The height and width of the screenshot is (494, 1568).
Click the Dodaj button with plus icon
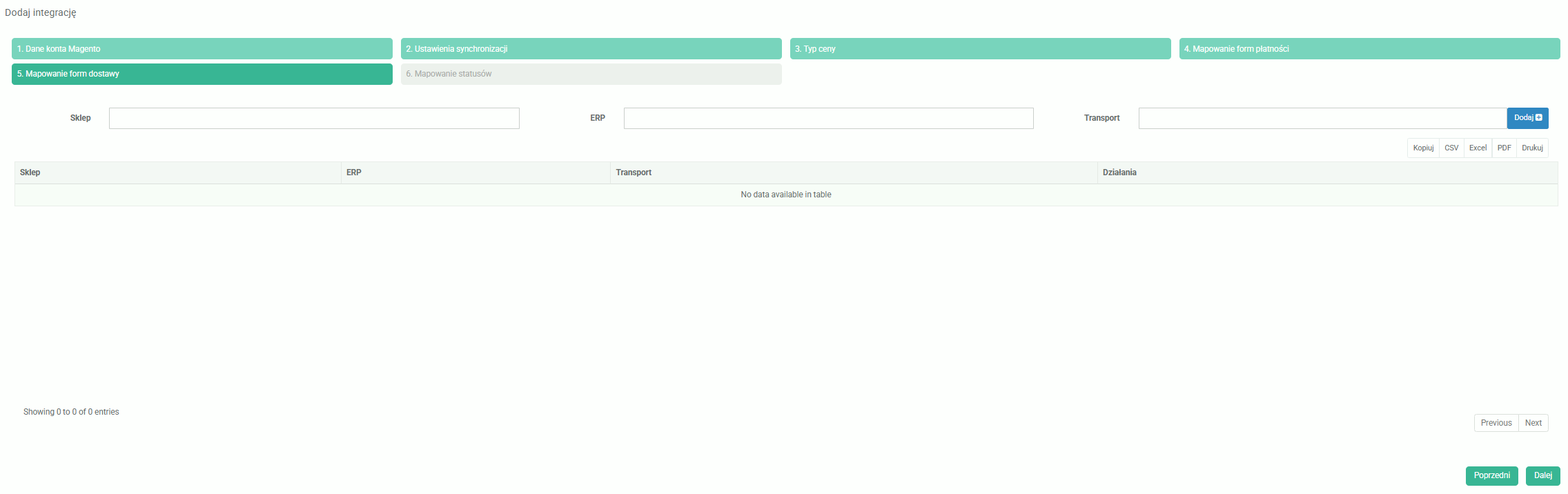1527,118
